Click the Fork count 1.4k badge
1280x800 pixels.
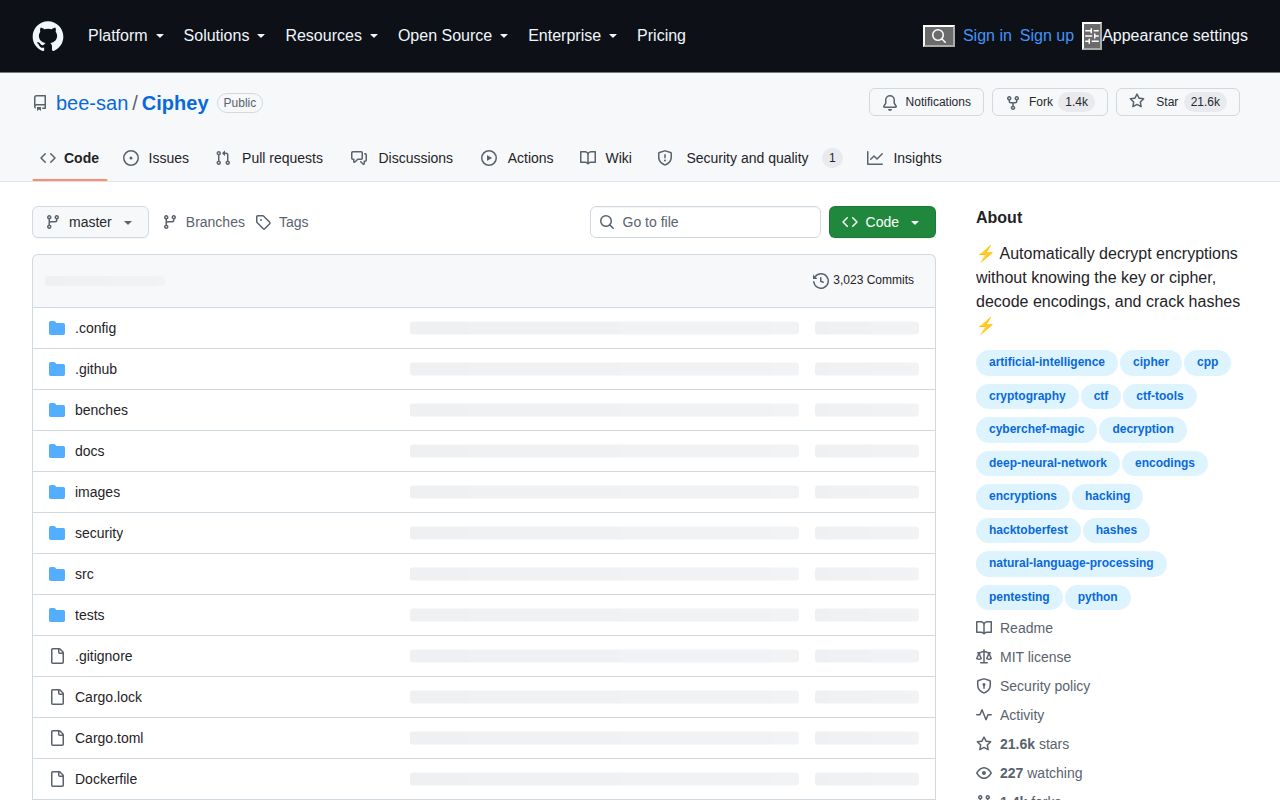(1076, 102)
